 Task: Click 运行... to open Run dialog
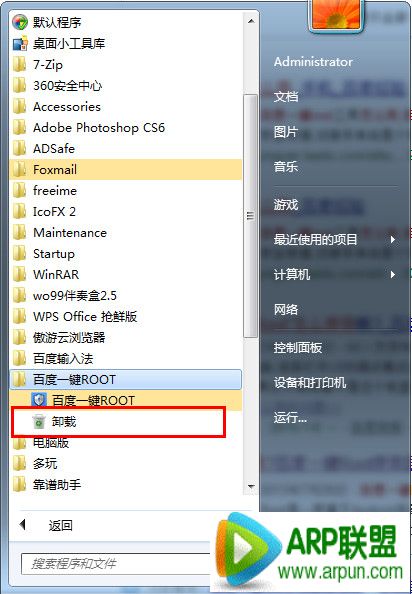point(290,418)
